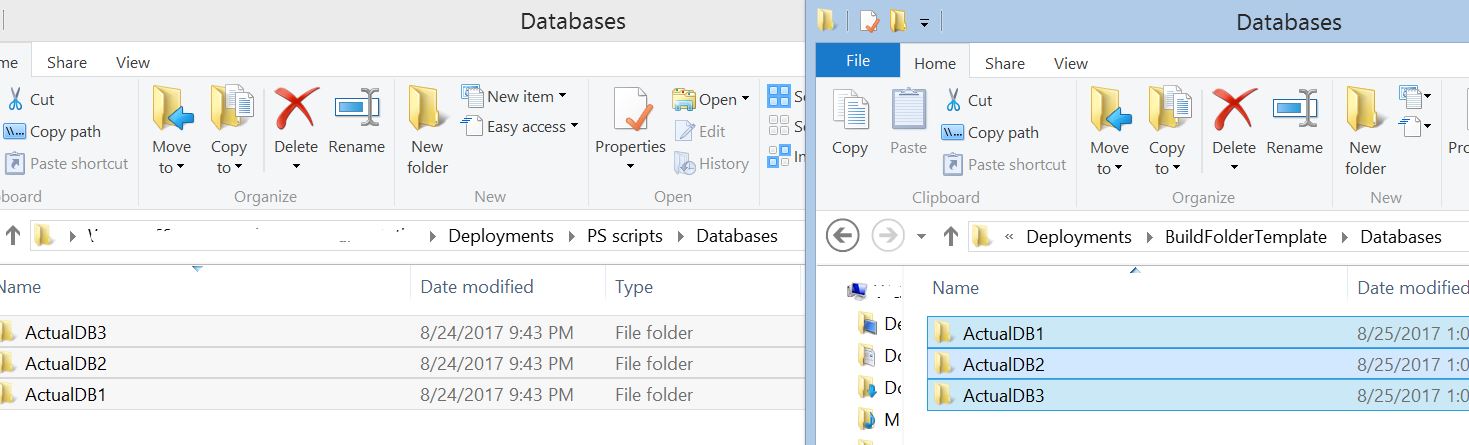Click Copy path in left window
The height and width of the screenshot is (445, 1469).
[x=65, y=132]
